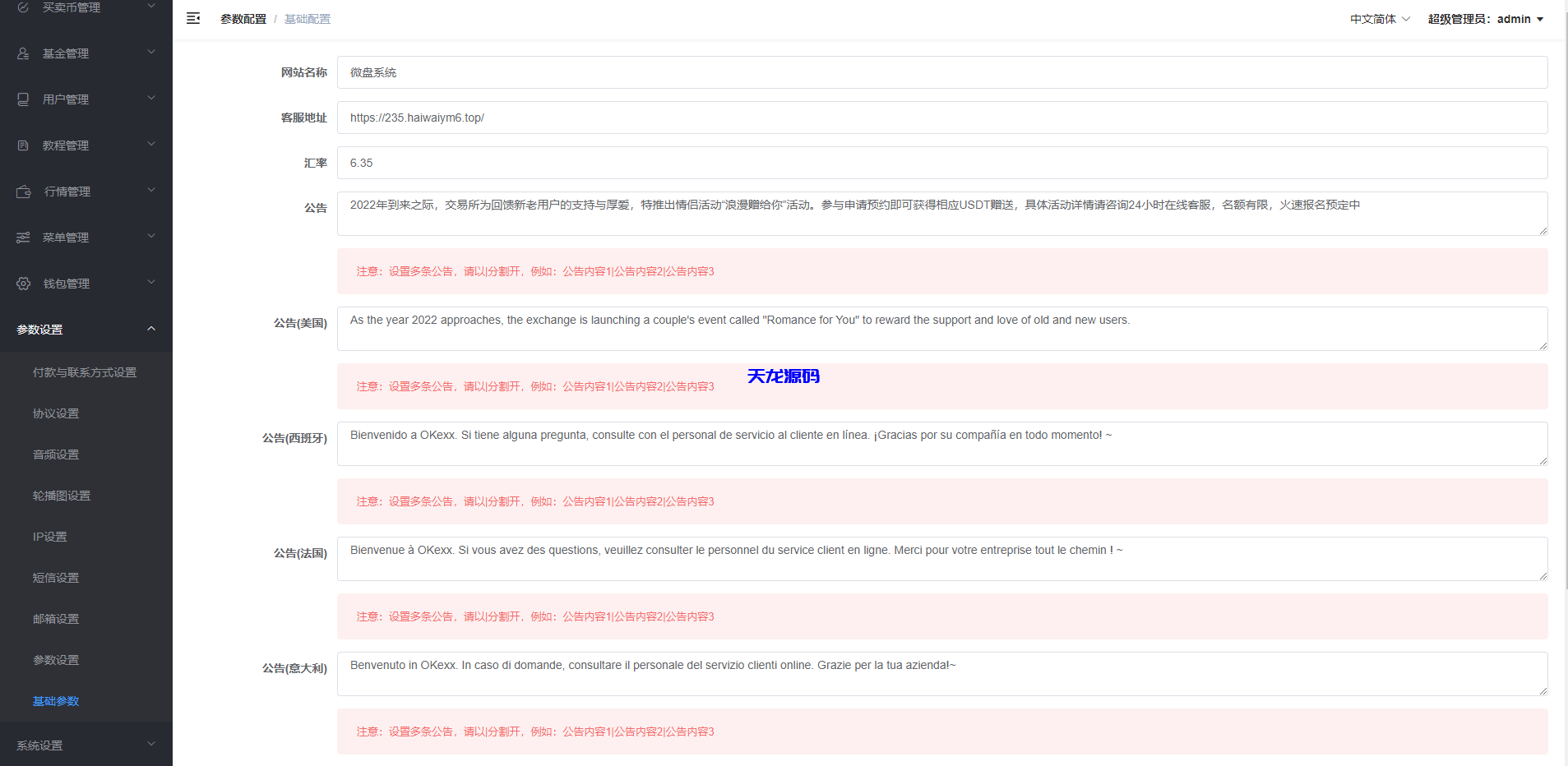Click the 公告(西班牙) announcement textarea
Screen dimensions: 1568x766
click(x=942, y=444)
